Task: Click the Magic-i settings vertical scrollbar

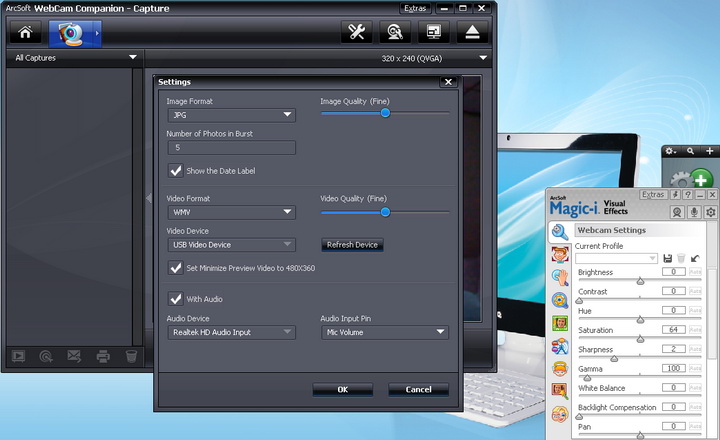Action: click(711, 312)
